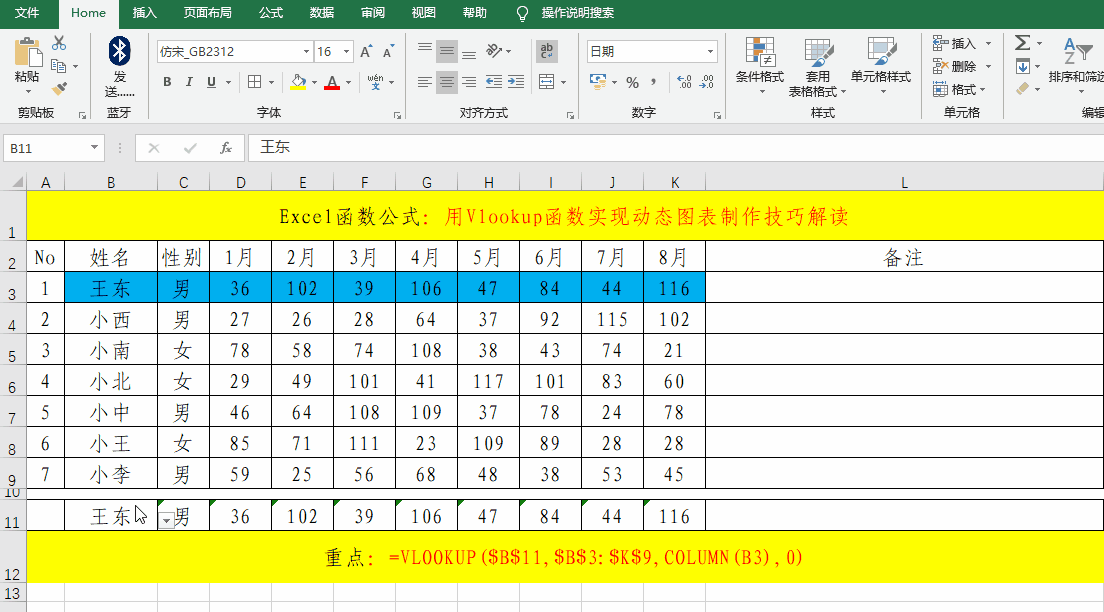Screen dimensions: 1104x612
Task: Click the 单元格样式 button
Action: (x=881, y=65)
